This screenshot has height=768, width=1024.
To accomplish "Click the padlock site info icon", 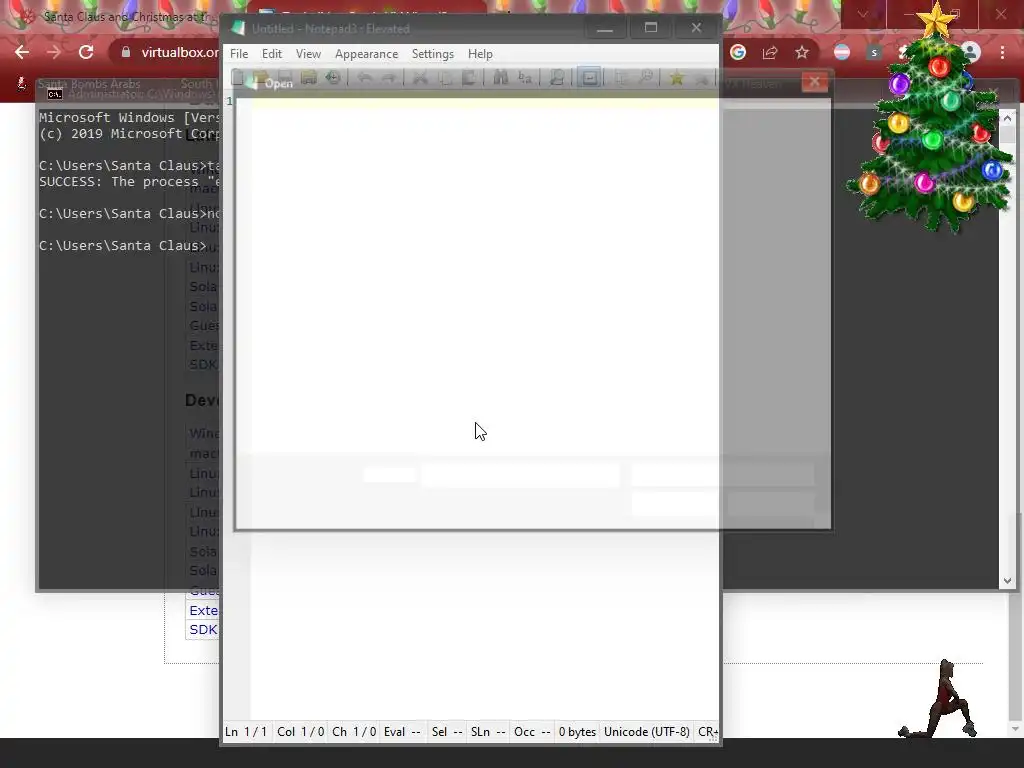I will 126,52.
